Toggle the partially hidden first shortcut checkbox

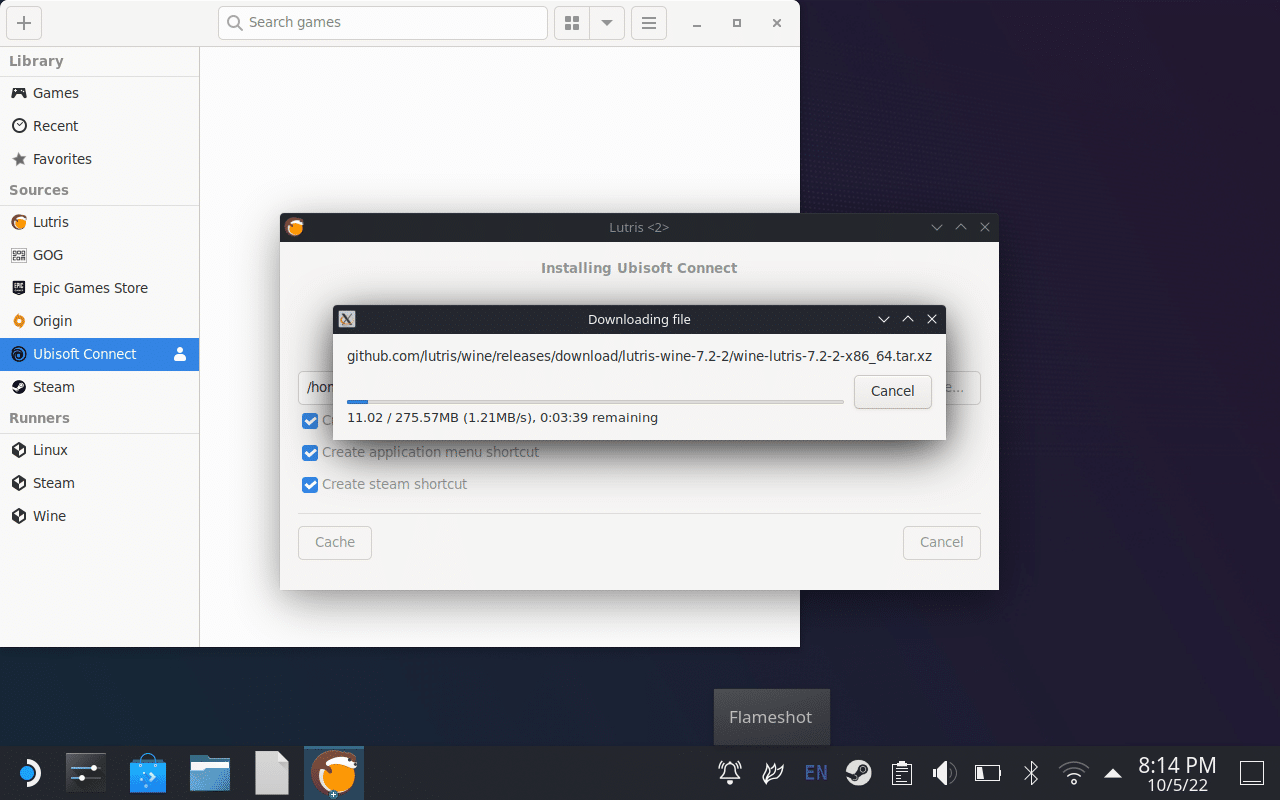click(x=310, y=421)
